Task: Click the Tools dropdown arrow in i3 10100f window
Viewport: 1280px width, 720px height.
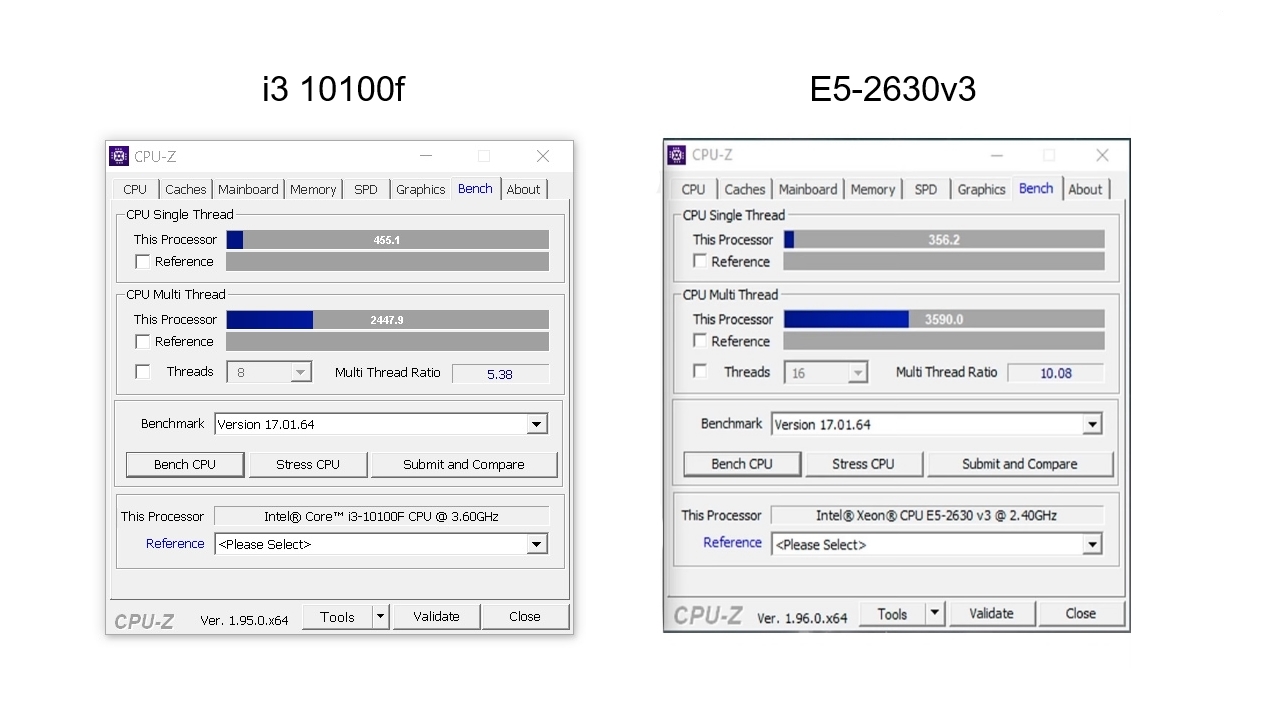Action: [380, 617]
